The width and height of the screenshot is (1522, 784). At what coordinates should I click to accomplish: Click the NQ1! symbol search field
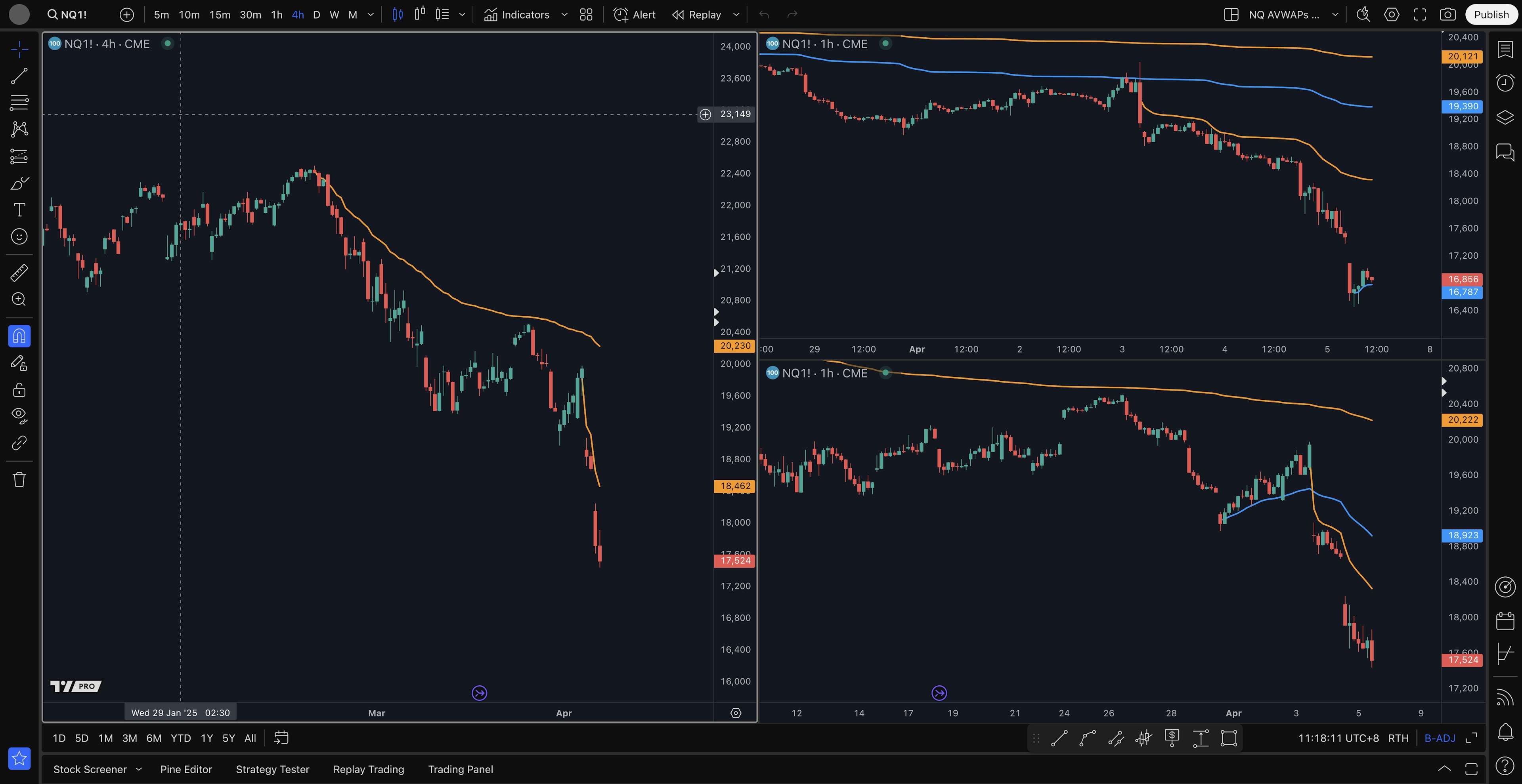pos(67,15)
